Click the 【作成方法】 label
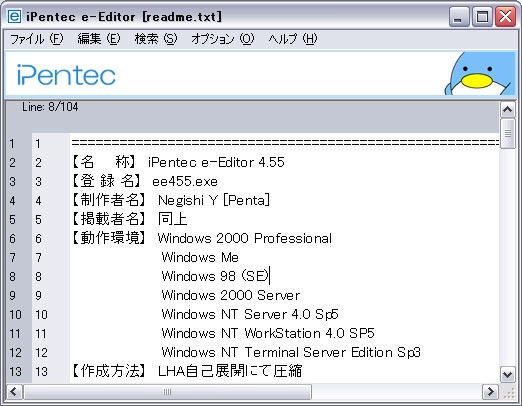Screen dimensions: 522x406 tap(109, 371)
